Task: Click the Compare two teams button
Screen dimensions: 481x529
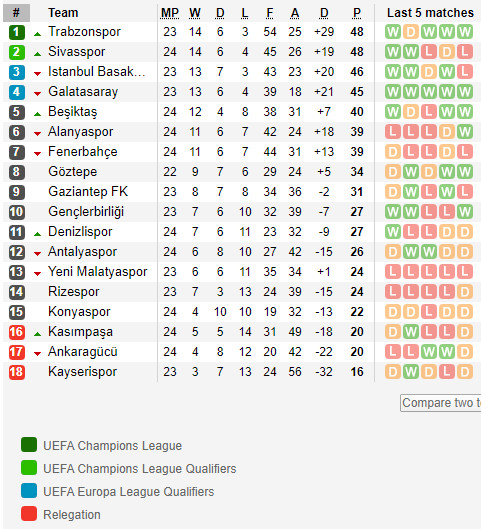Action: 441,403
